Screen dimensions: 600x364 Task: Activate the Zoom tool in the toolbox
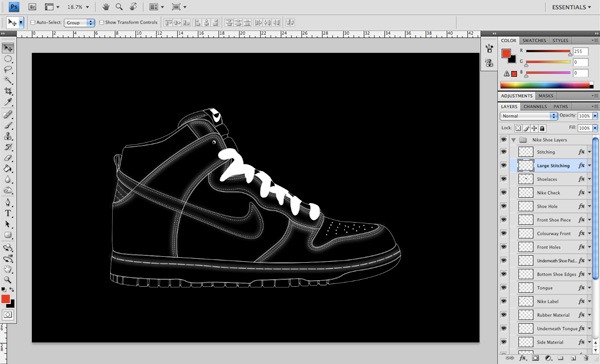8,280
